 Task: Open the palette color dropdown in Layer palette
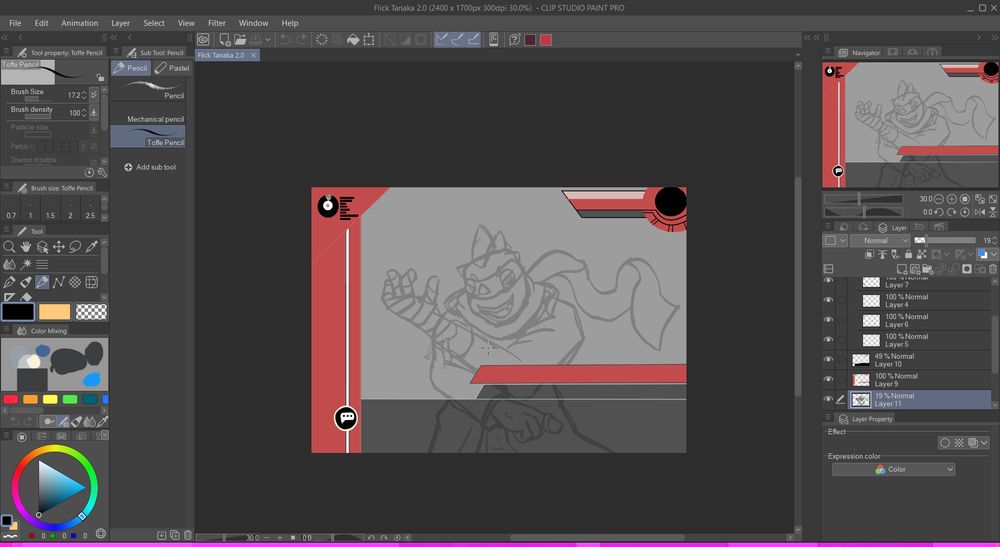pos(834,240)
